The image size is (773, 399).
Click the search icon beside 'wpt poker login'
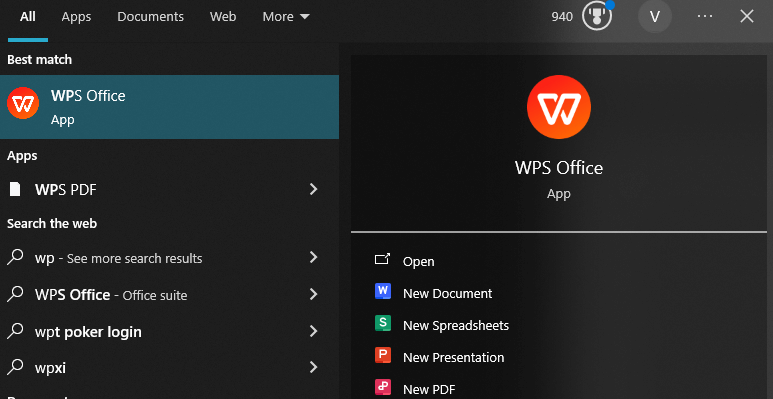click(15, 330)
